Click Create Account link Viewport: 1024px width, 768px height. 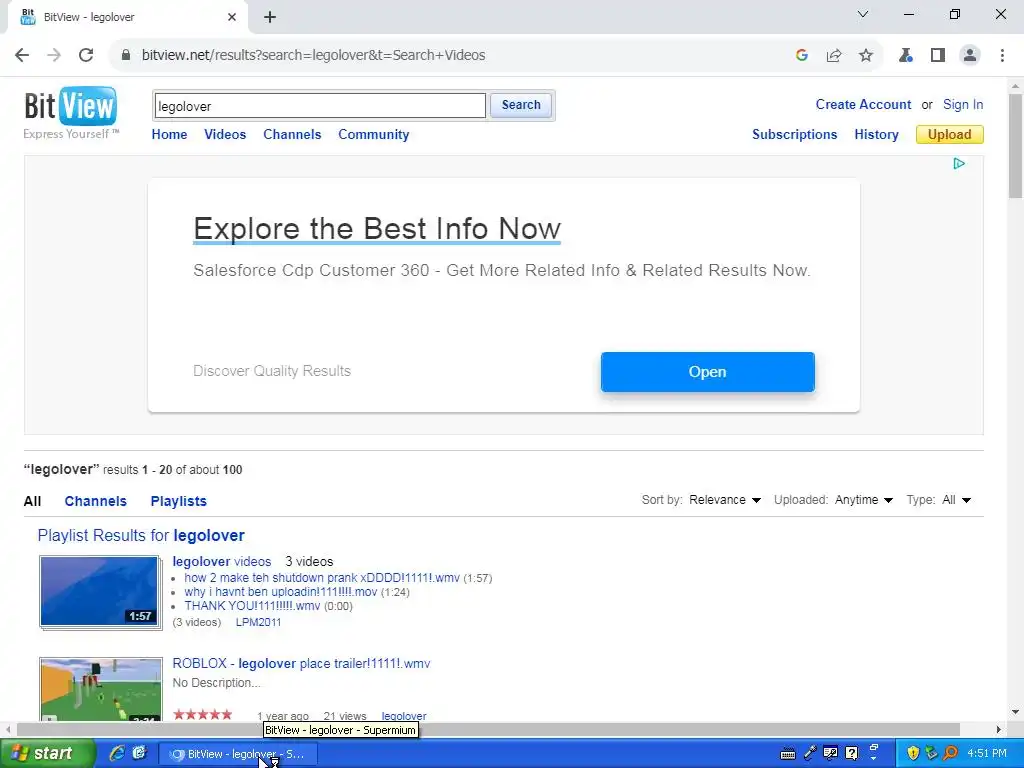[x=863, y=104]
